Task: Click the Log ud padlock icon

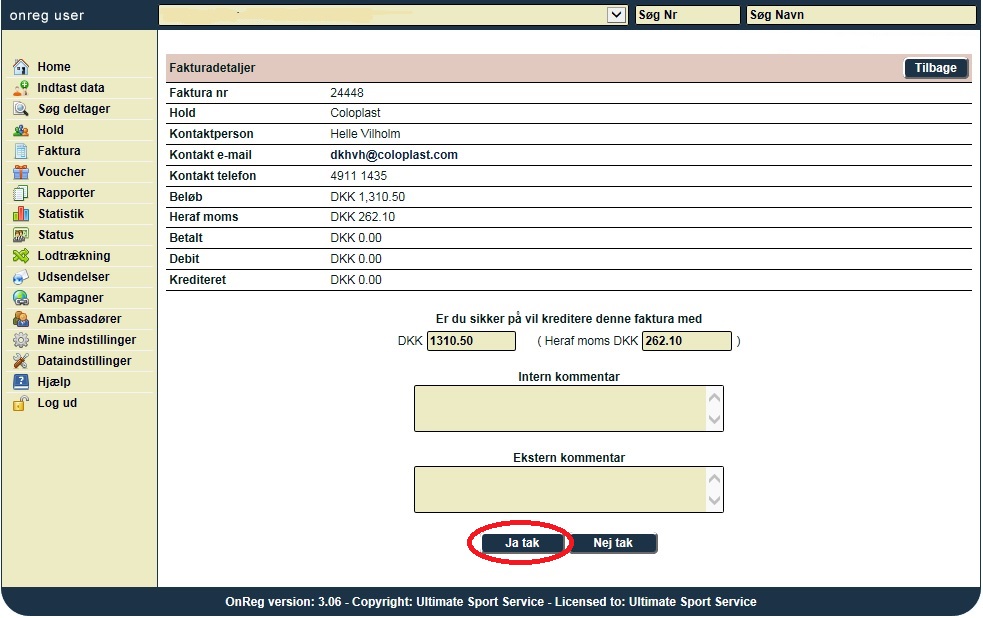Action: coord(21,402)
